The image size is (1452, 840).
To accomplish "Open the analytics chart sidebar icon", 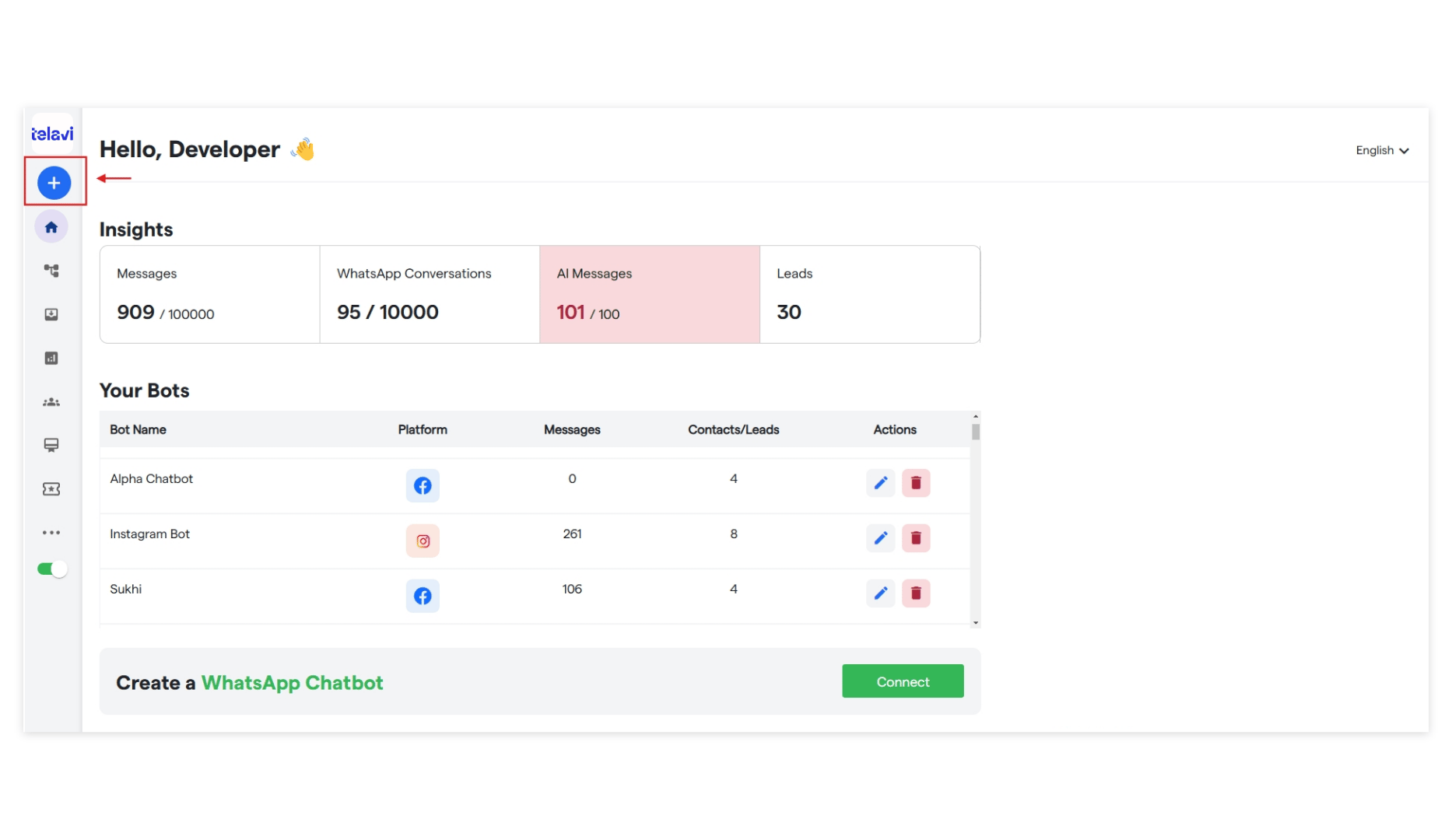I will point(51,358).
